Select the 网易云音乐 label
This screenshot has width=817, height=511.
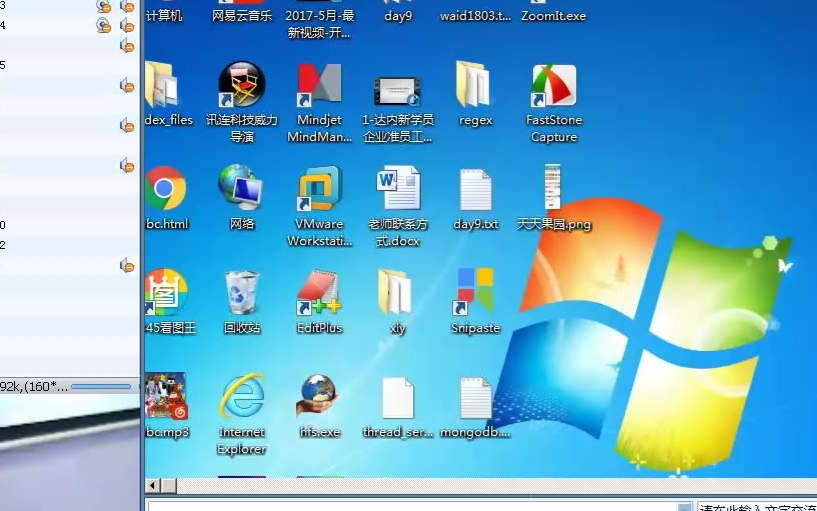point(242,16)
